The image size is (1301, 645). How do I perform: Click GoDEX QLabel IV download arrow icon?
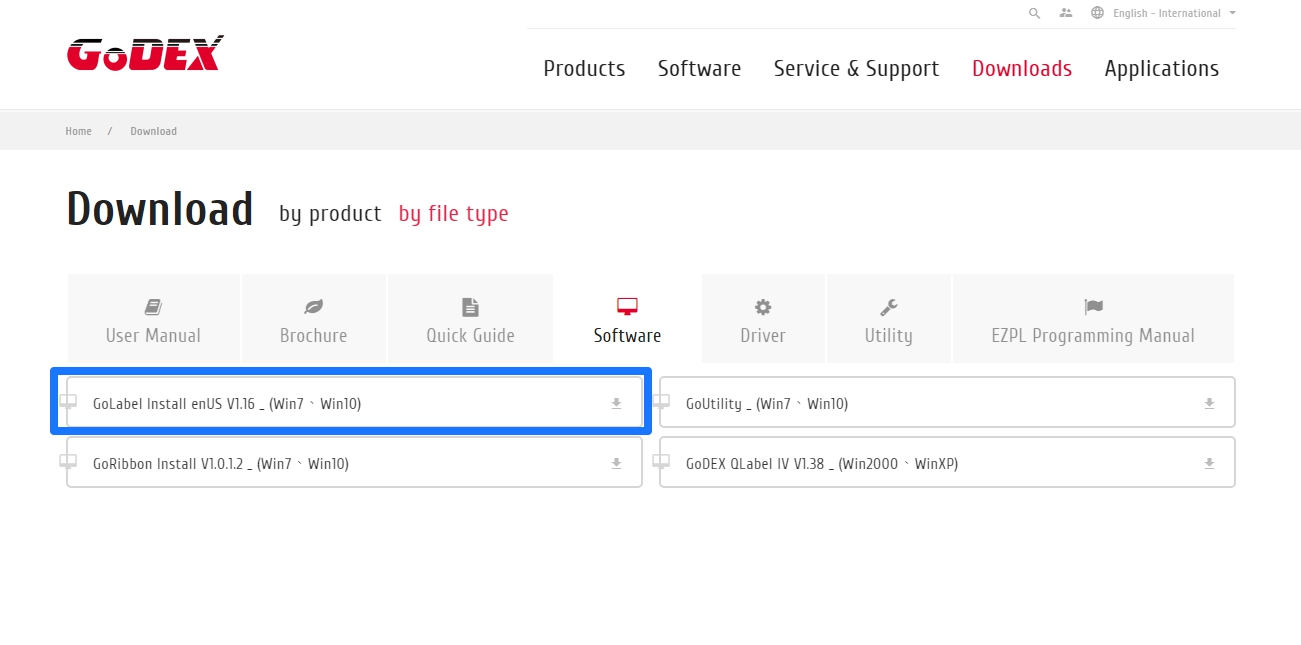click(1209, 464)
